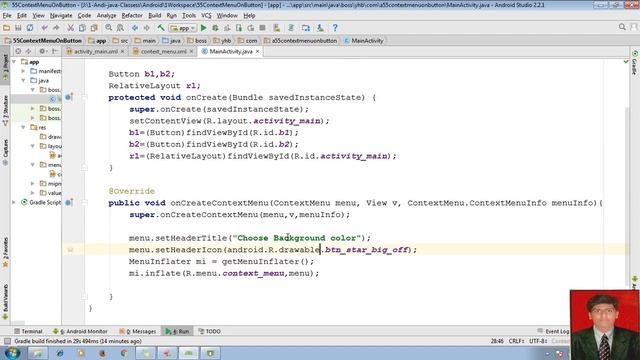Click the Open folder toolbar icon
Viewport: 640px width, 360px height.
7,28
